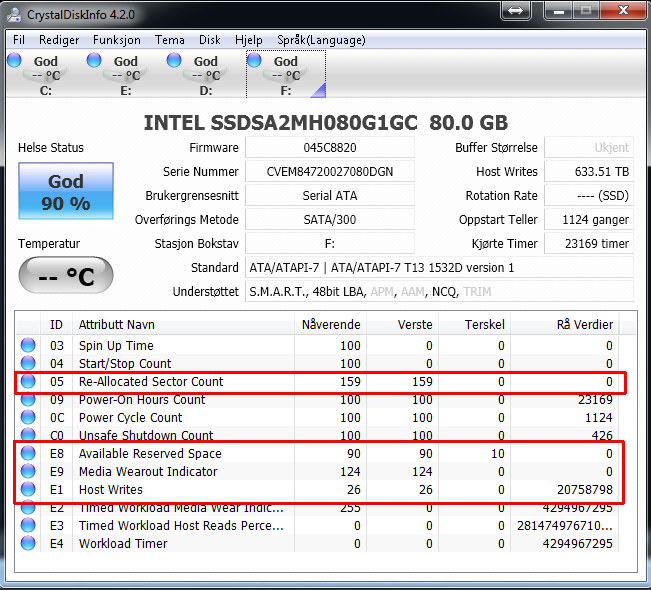The height and width of the screenshot is (590, 651).
Task: Click the Attributt Navn column header
Action: 183,324
